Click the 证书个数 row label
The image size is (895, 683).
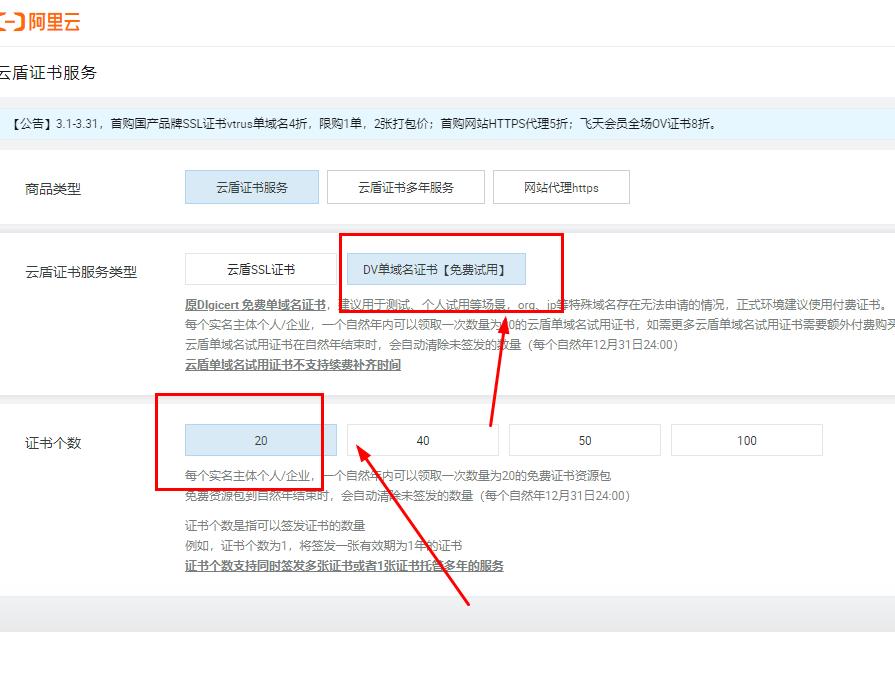(53, 443)
